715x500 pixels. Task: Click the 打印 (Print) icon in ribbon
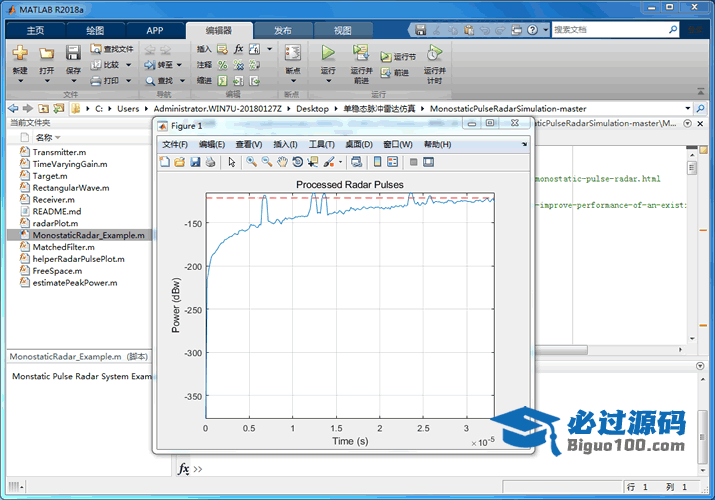point(95,81)
